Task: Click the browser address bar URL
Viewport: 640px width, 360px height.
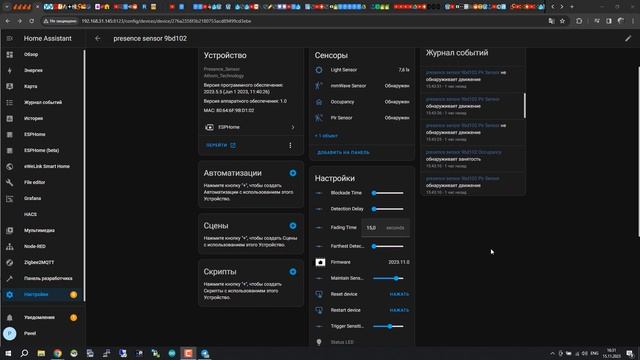Action: click(167, 21)
